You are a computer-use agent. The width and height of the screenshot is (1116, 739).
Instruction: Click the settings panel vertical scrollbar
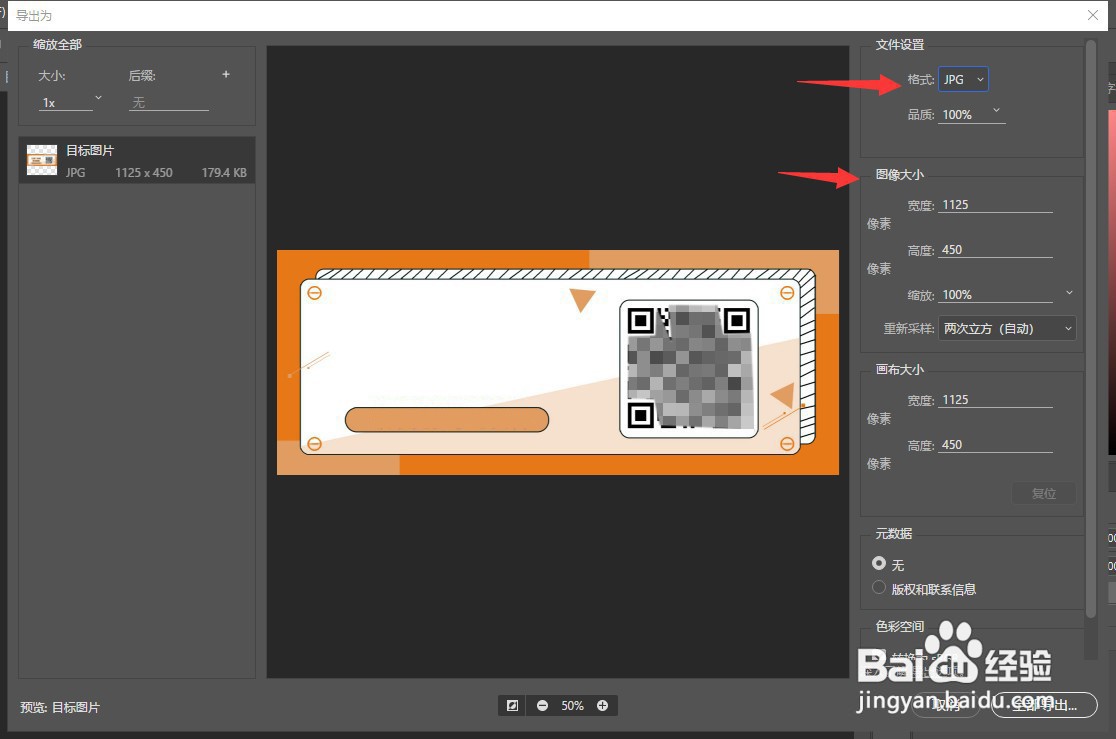pyautogui.click(x=1090, y=327)
